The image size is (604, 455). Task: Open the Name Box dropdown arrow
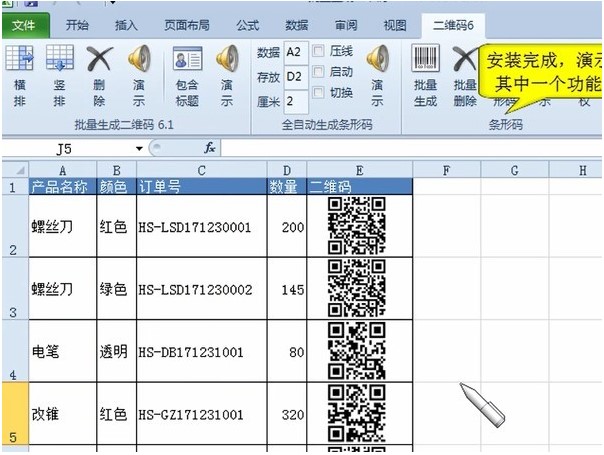[139, 148]
